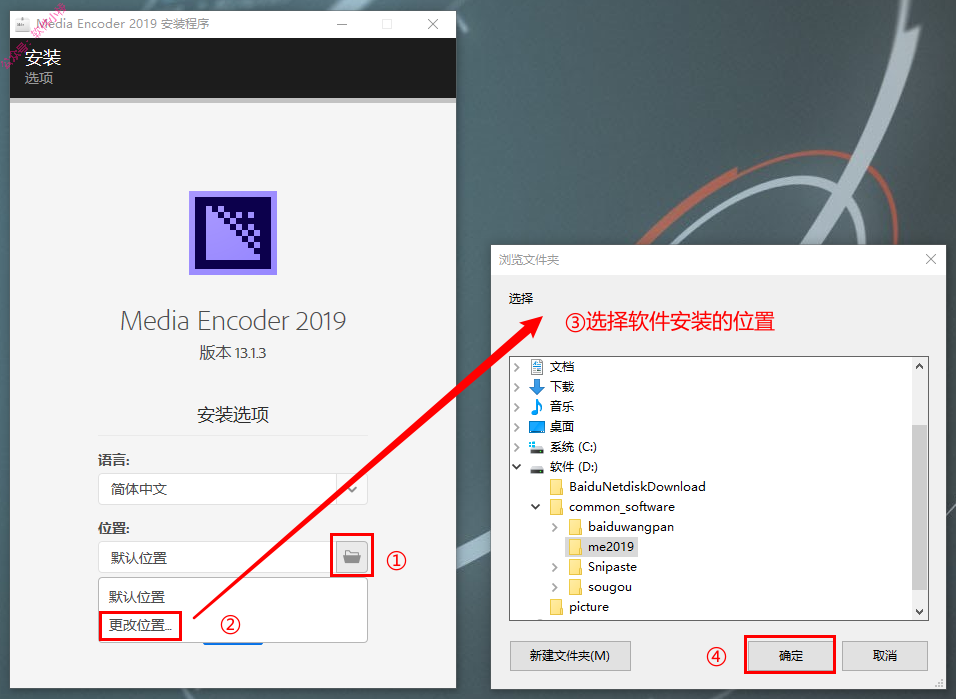Click the folder tree scroll-up arrow
Screen dimensions: 956x699
[919, 367]
